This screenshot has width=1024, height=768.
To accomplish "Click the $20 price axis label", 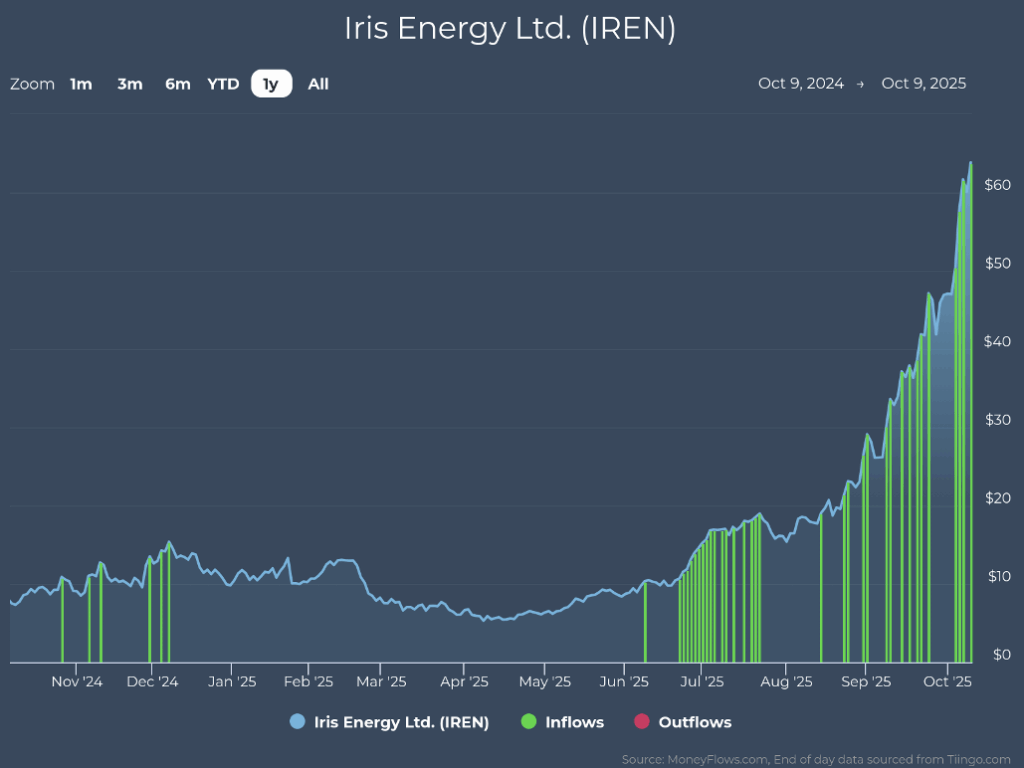I will pyautogui.click(x=997, y=498).
